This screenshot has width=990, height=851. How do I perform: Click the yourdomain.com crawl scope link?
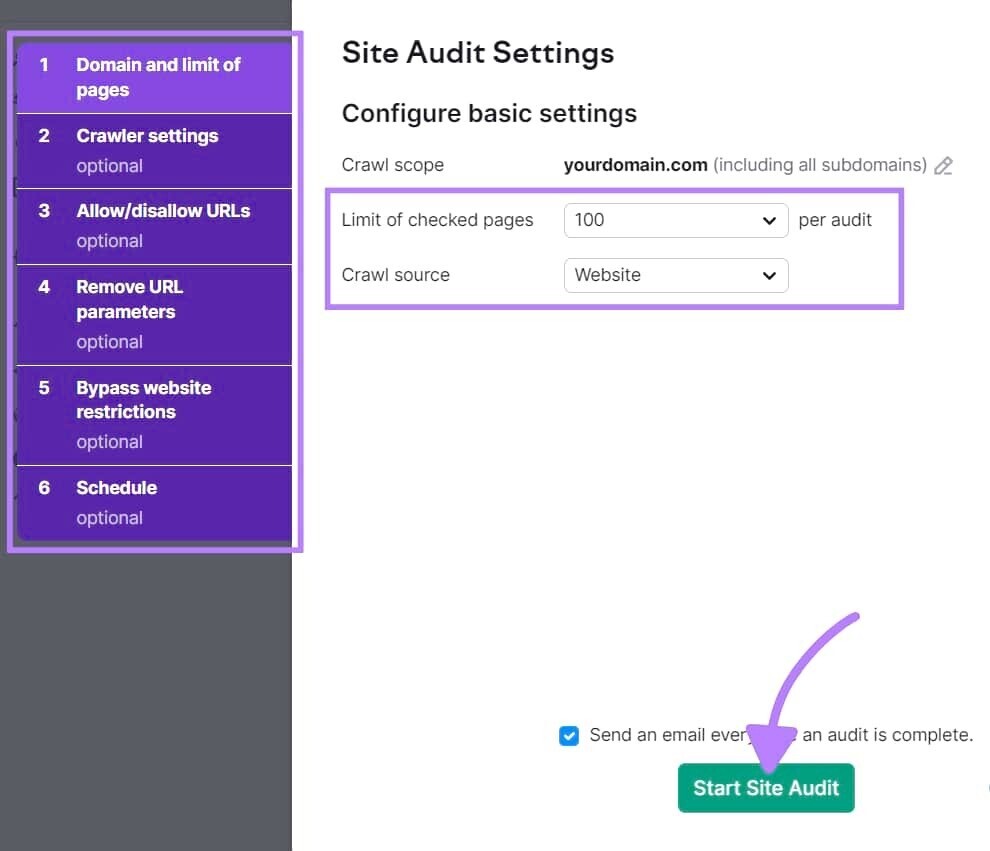[x=635, y=165]
